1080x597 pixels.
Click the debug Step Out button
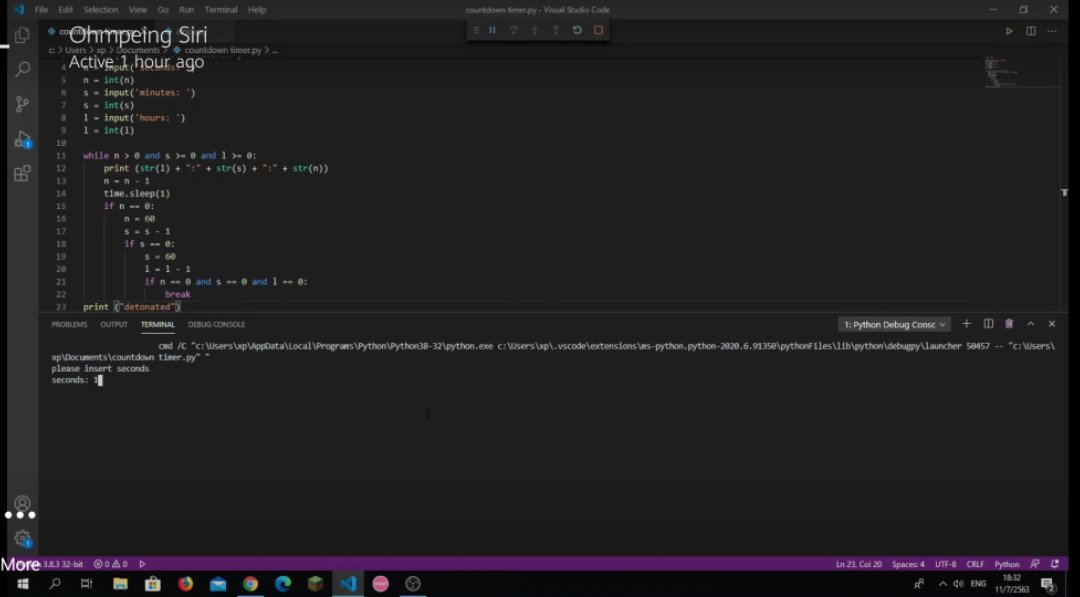point(556,30)
